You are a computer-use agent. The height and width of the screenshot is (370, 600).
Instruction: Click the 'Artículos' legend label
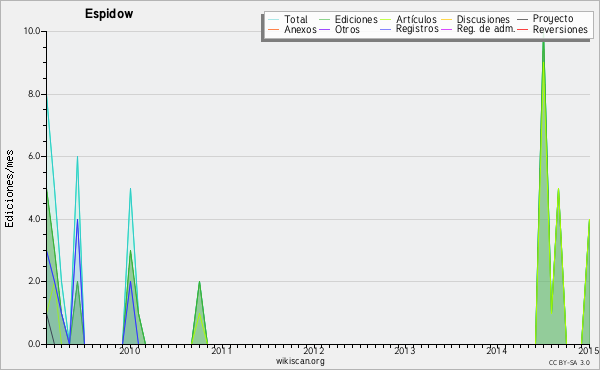pos(416,19)
